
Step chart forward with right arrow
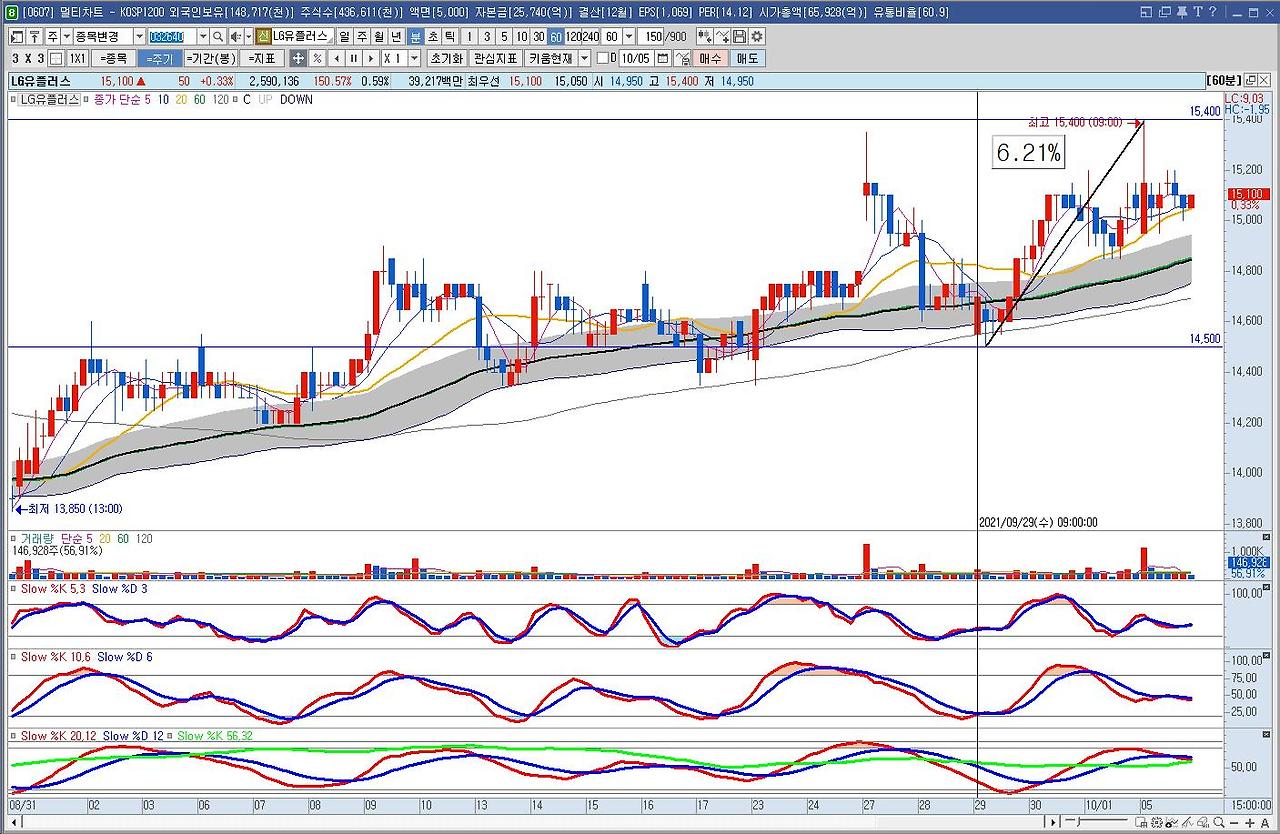pos(372,58)
